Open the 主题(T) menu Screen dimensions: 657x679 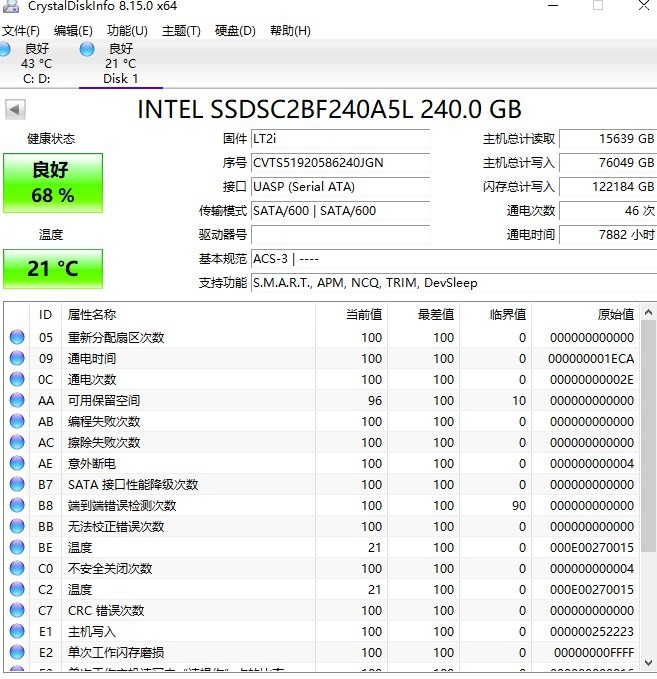tap(181, 31)
